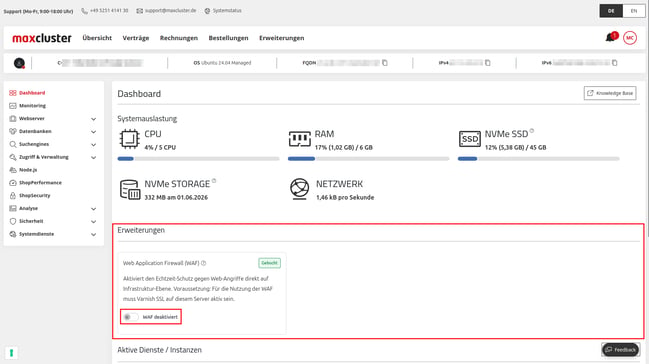The image size is (649, 364).
Task: Click the ShopPerformance gauge icon
Action: coord(13,183)
